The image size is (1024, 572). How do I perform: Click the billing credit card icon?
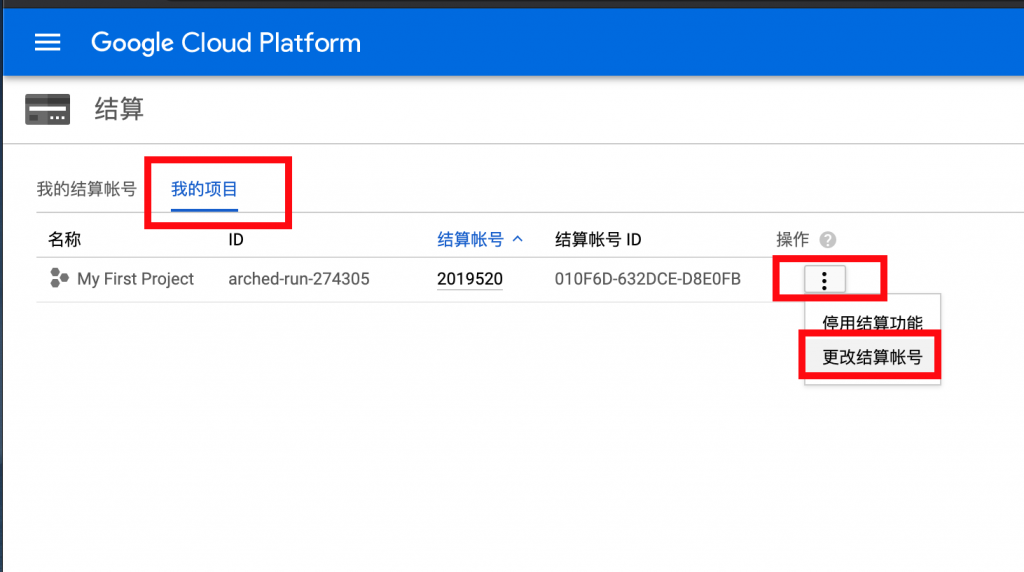[x=48, y=109]
